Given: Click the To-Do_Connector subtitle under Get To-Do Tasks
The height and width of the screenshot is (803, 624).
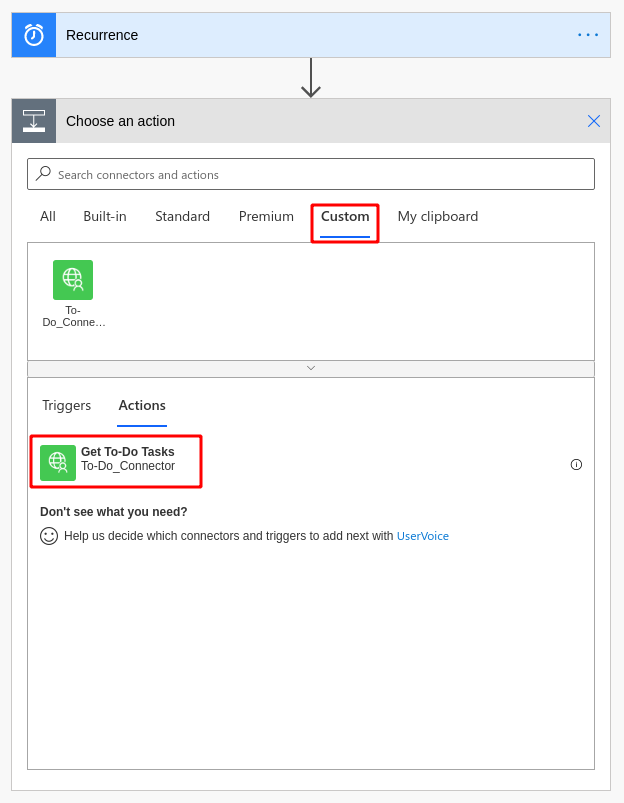Looking at the screenshot, I should pyautogui.click(x=128, y=466).
